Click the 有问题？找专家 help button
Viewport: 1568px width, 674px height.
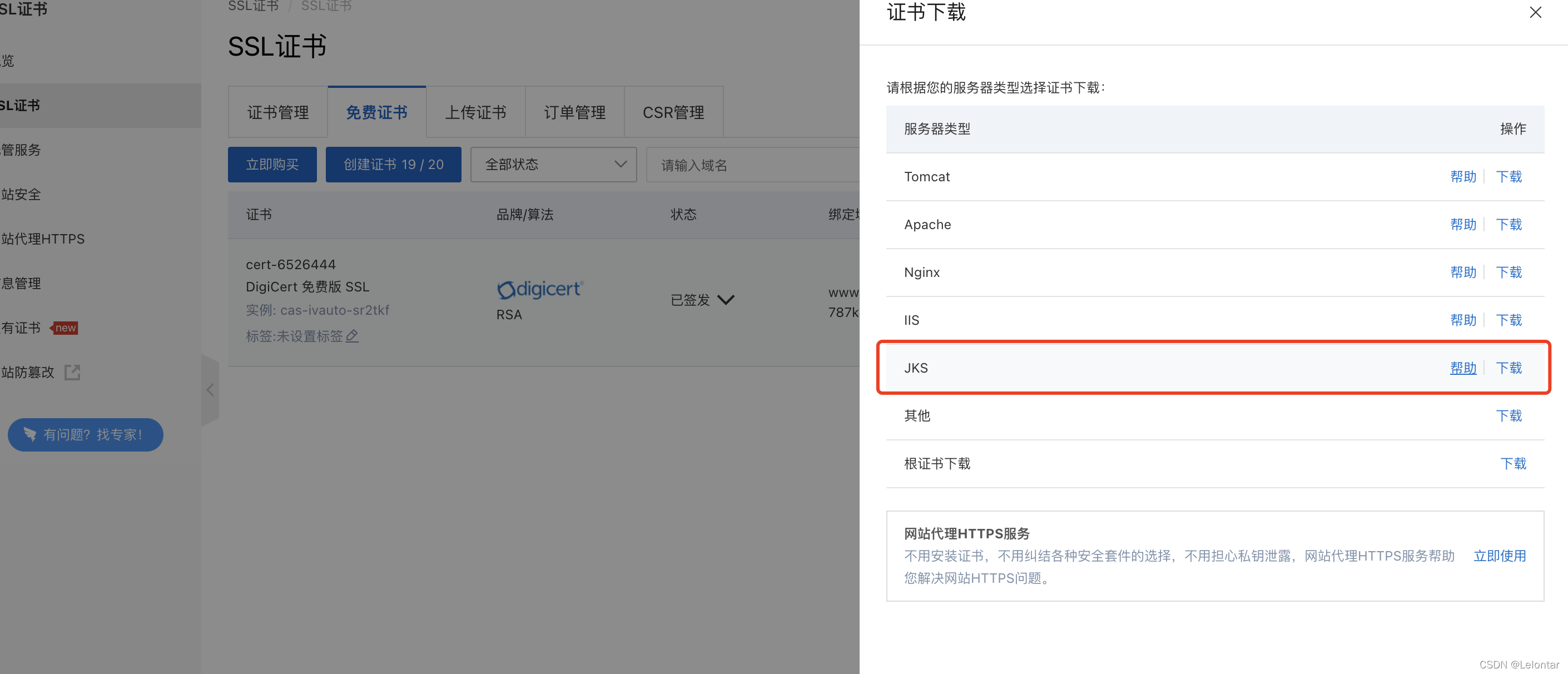[x=85, y=434]
